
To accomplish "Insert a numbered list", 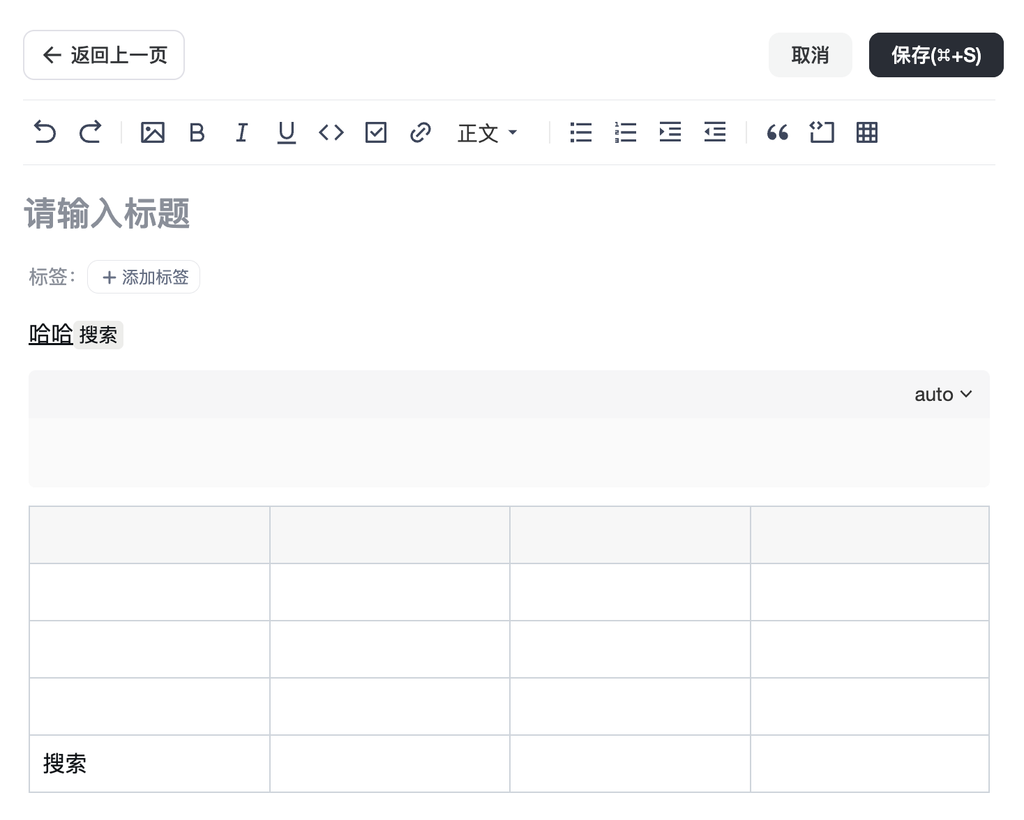I will (625, 132).
